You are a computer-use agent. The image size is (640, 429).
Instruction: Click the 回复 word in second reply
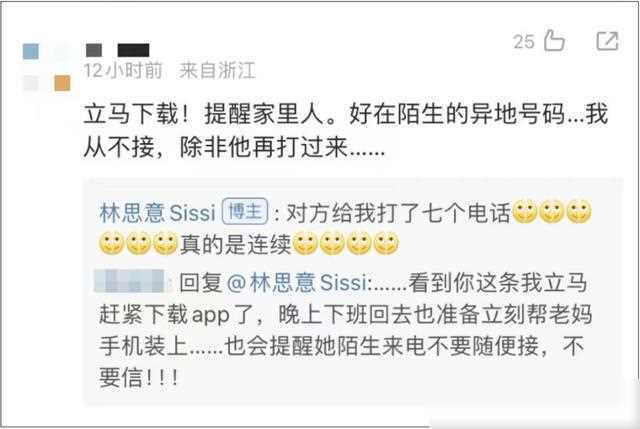tap(201, 282)
